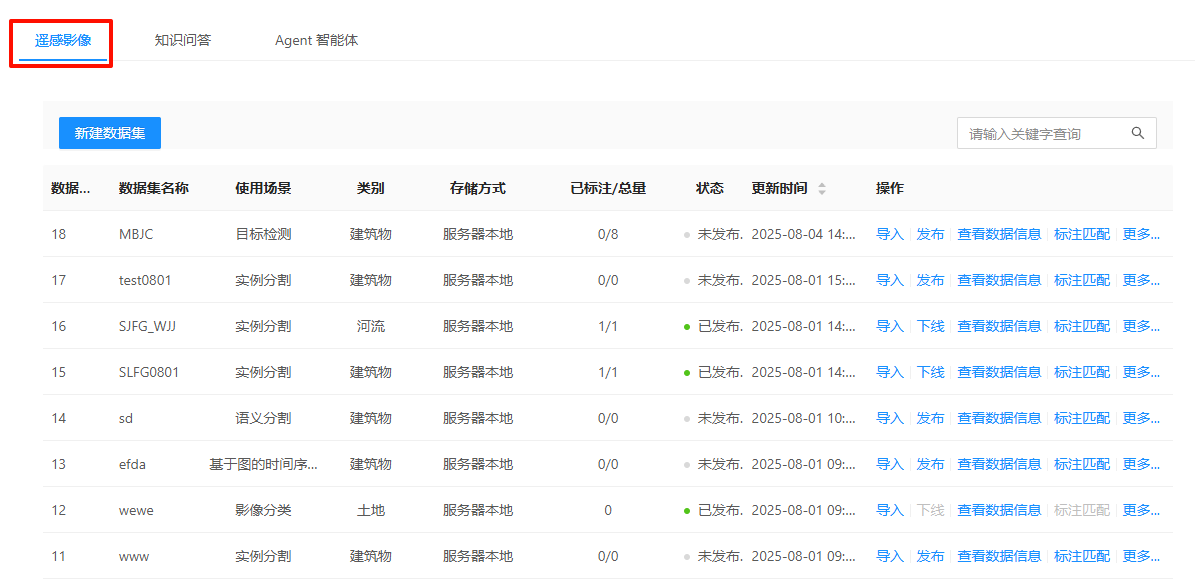Switch to 知识问答 tab

tap(183, 41)
